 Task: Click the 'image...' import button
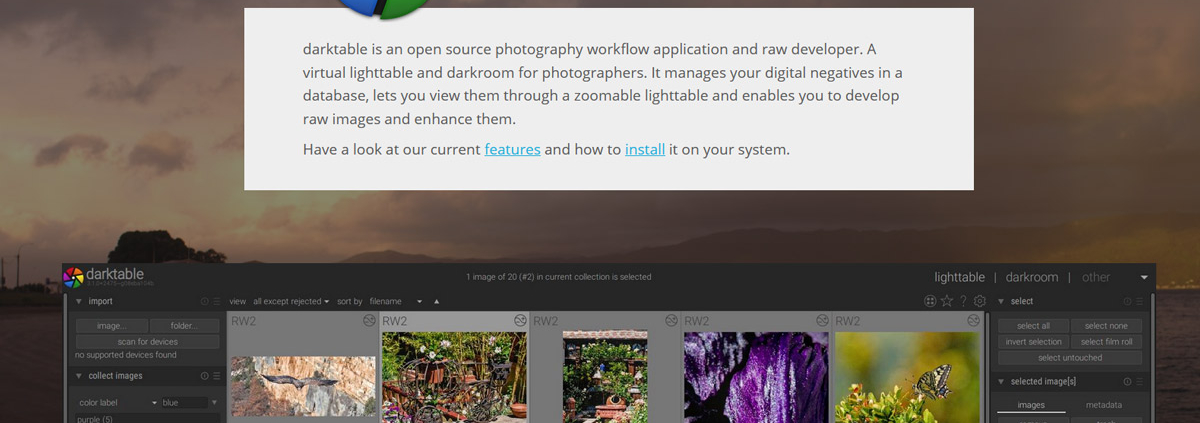point(111,326)
